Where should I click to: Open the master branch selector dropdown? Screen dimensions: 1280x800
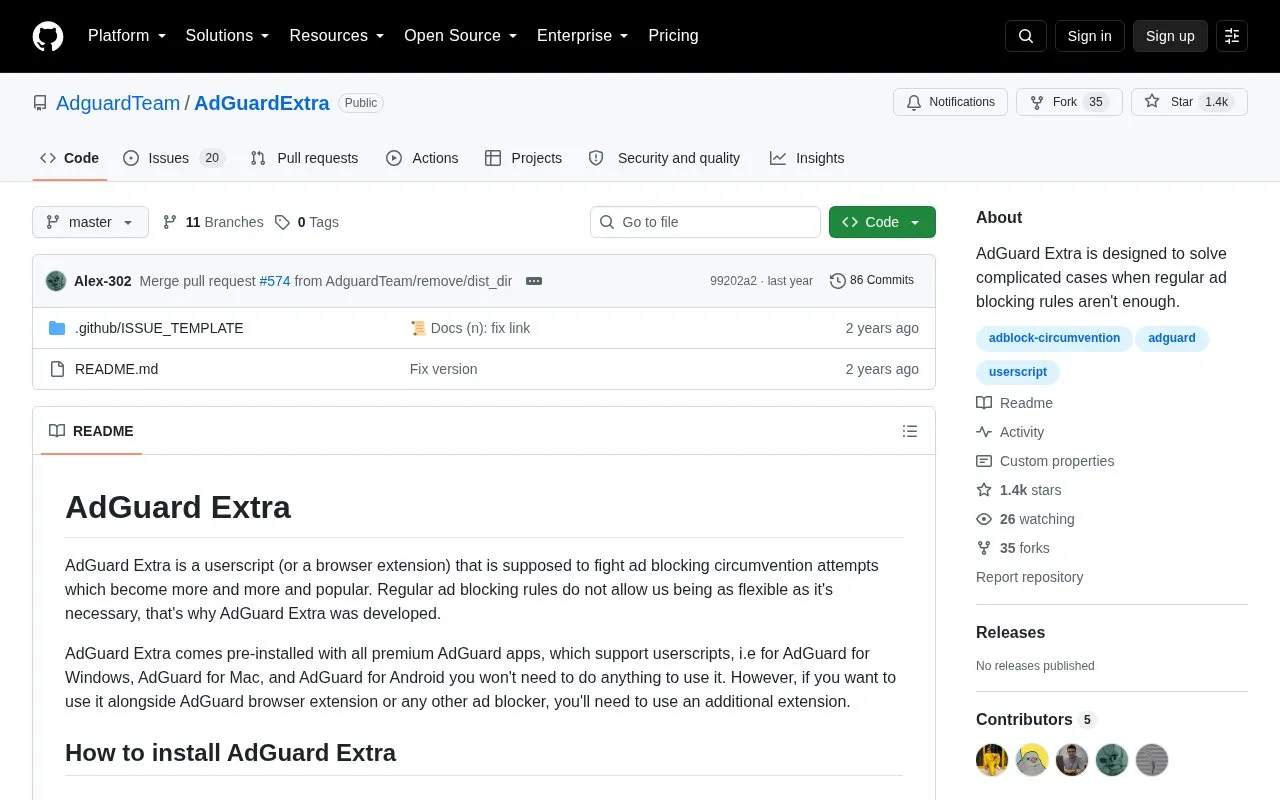[90, 222]
